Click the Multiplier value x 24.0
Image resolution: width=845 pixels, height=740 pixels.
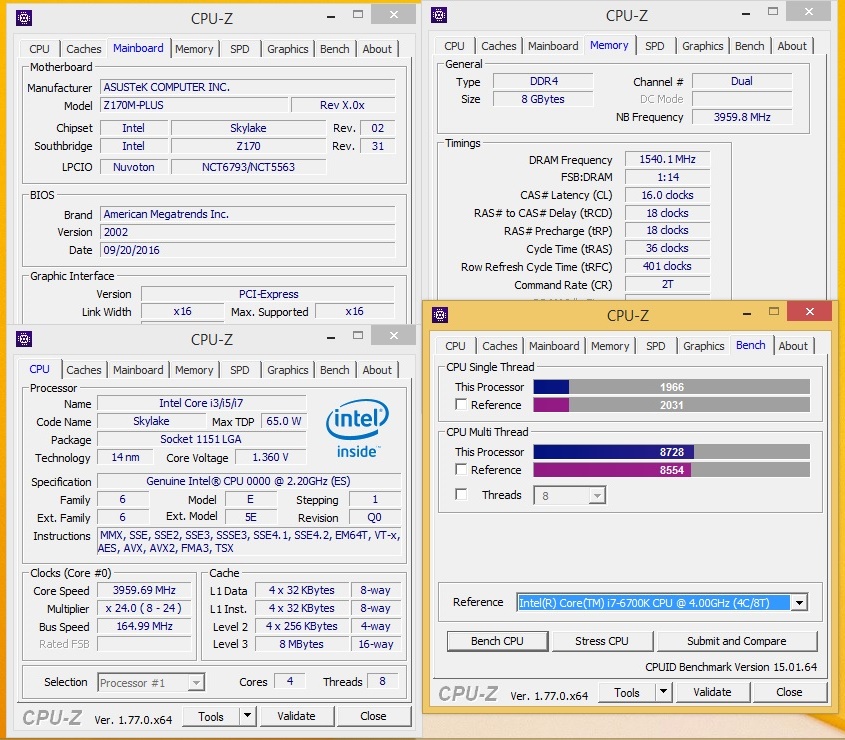[x=144, y=608]
